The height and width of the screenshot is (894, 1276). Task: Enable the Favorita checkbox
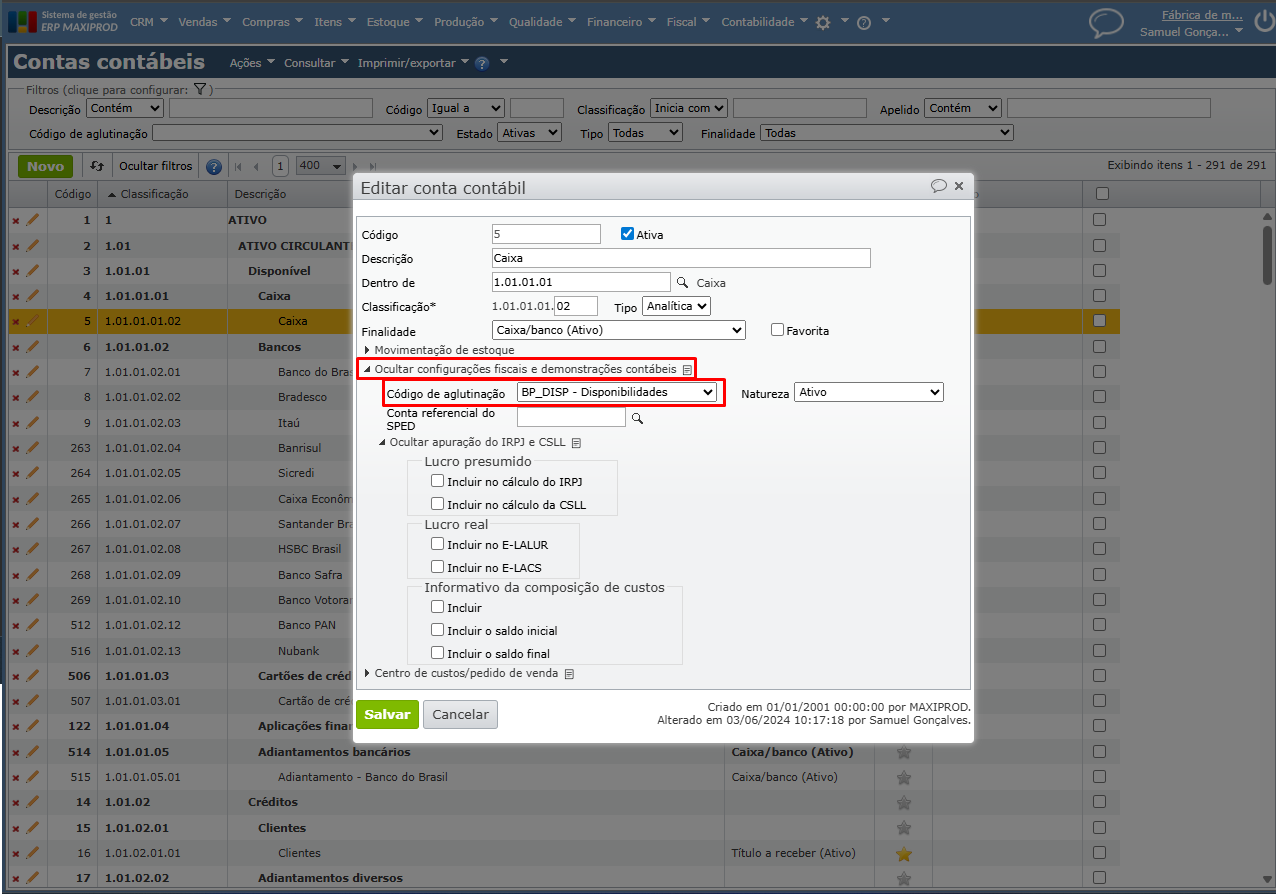pos(777,330)
